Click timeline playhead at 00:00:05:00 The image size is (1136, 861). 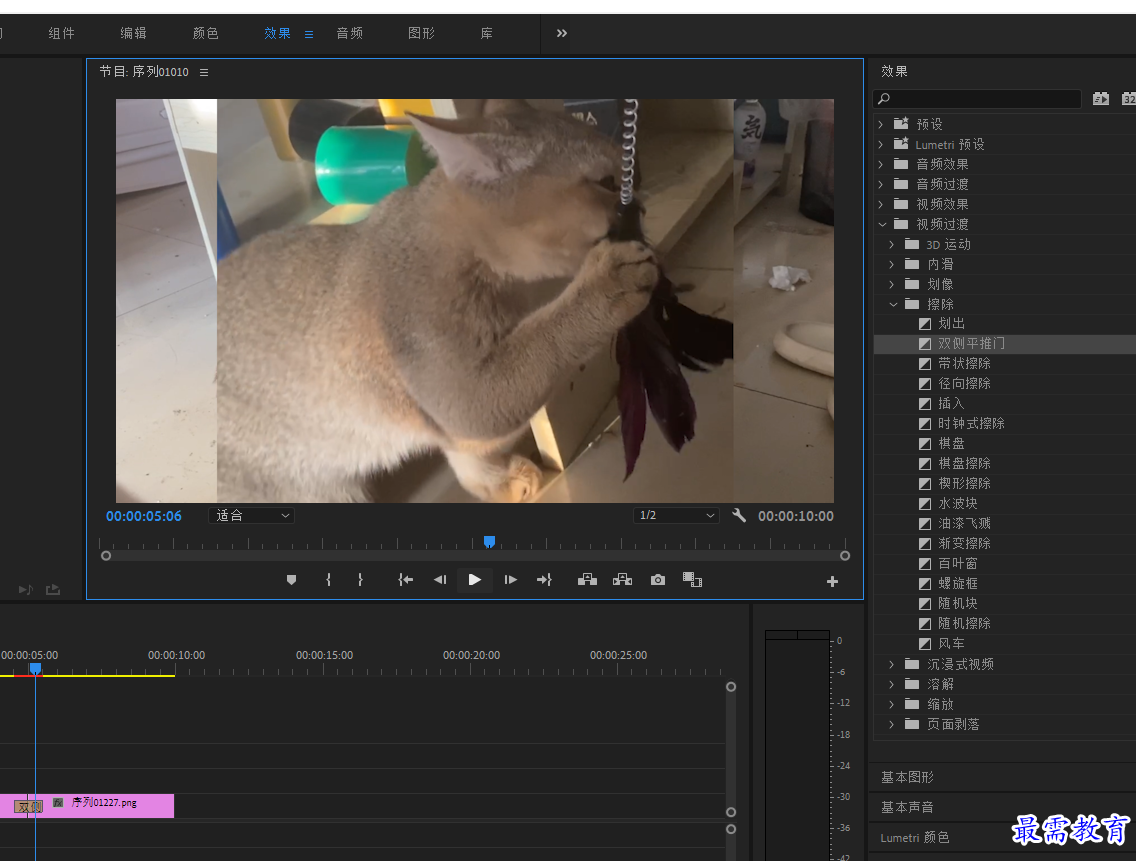pyautogui.click(x=35, y=668)
